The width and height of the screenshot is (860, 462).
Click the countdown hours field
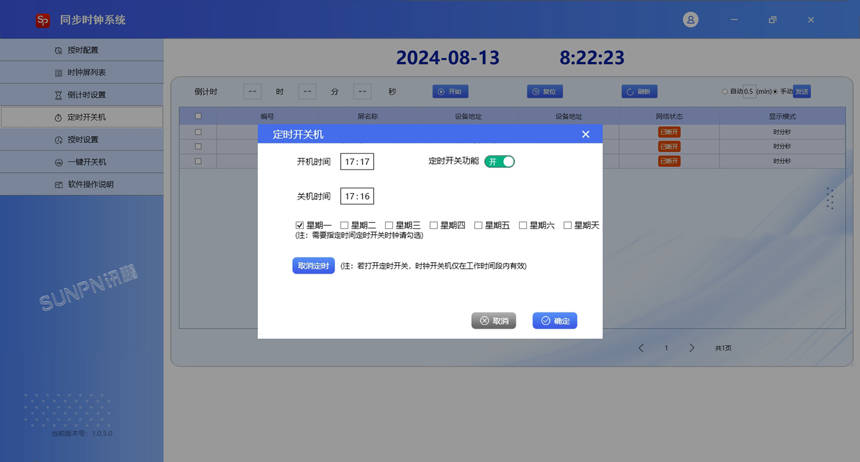tap(252, 92)
